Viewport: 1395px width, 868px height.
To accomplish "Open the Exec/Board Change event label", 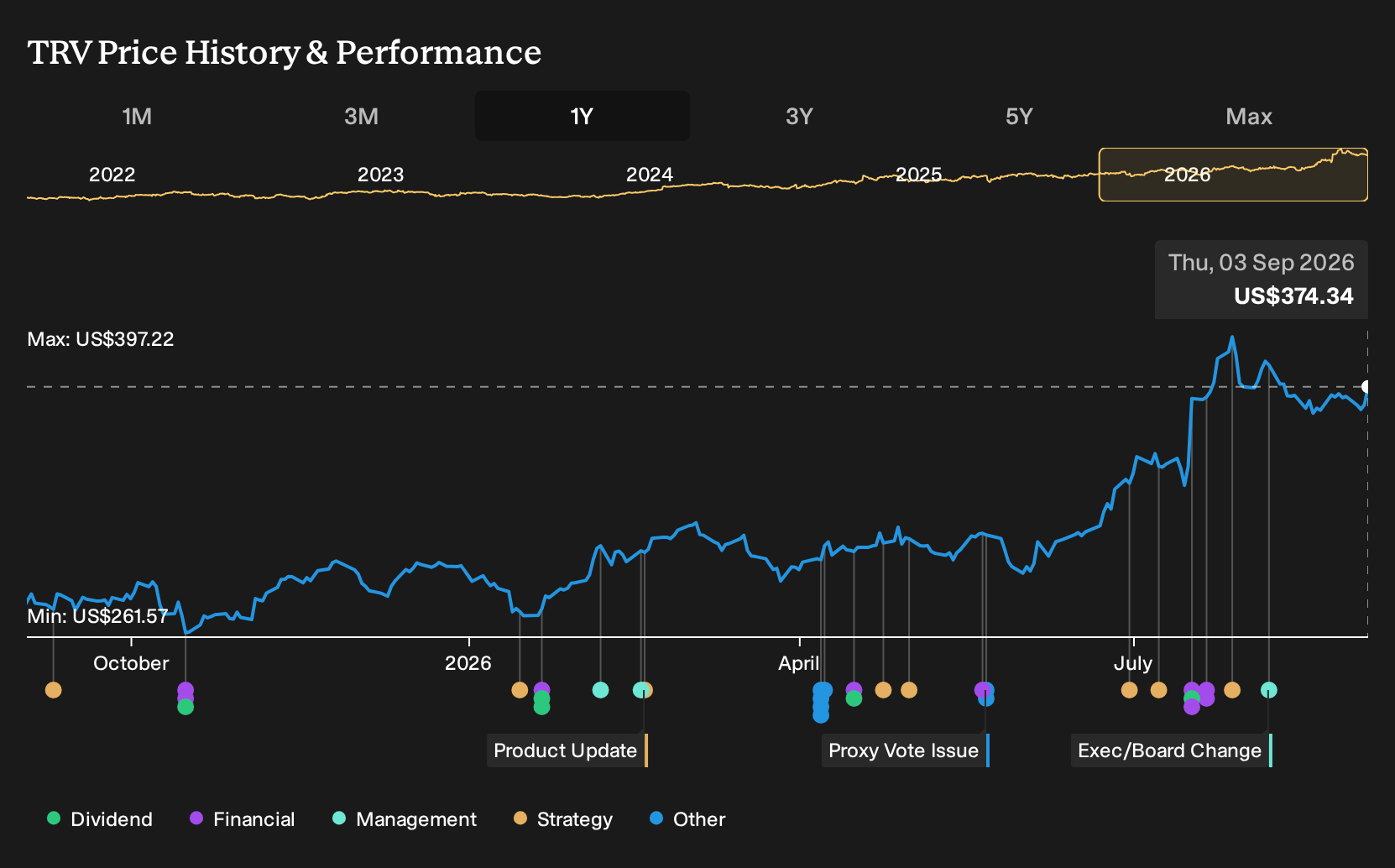I will pyautogui.click(x=1172, y=750).
